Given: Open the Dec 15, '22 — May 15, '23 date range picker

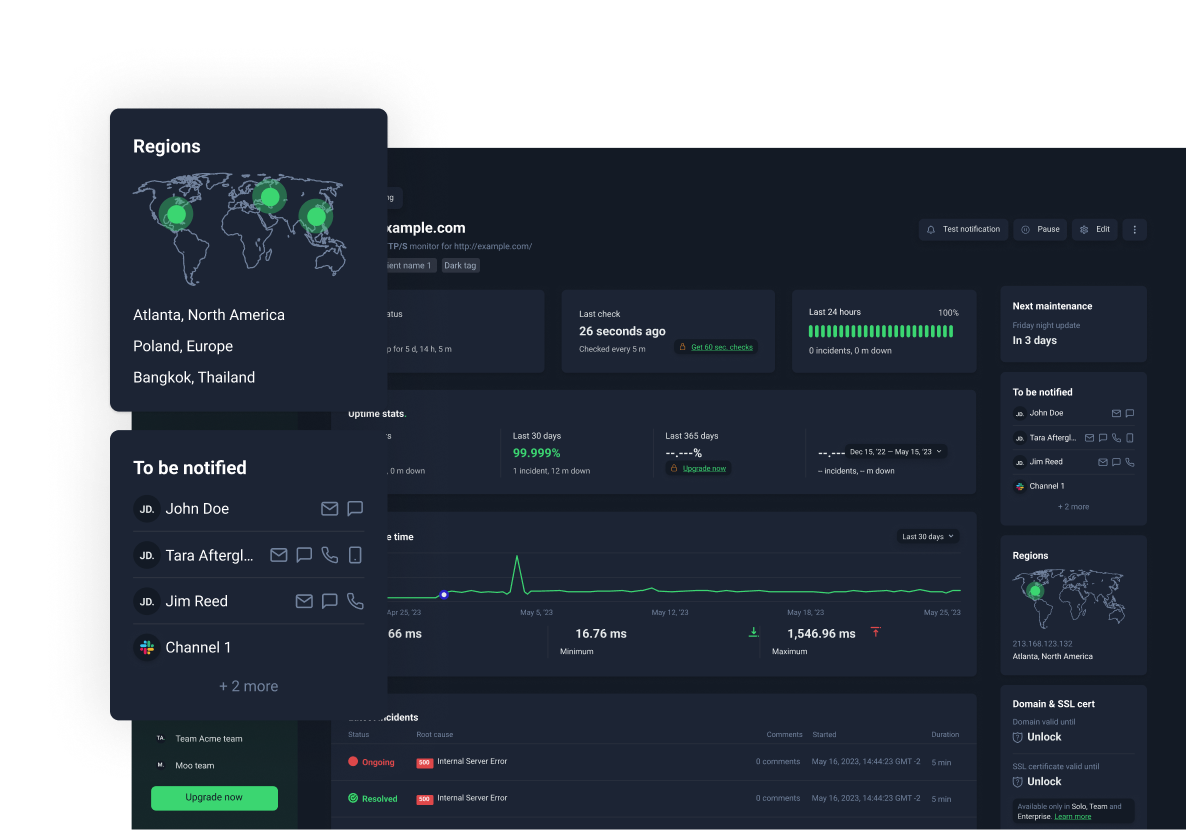Looking at the screenshot, I should [x=896, y=452].
